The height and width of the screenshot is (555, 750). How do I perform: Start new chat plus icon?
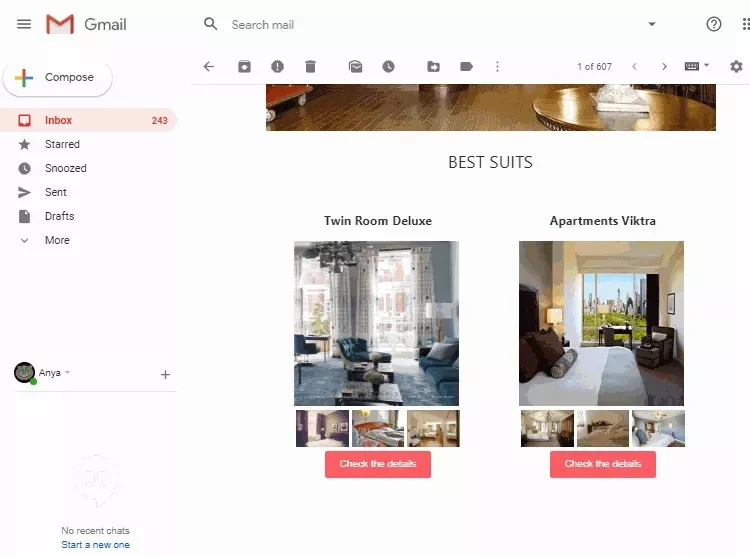[x=165, y=375]
